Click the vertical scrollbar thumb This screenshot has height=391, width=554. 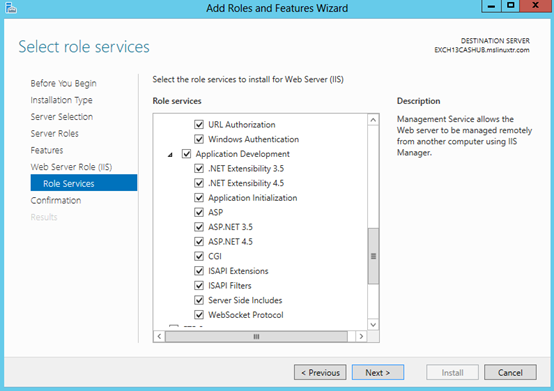[373, 256]
